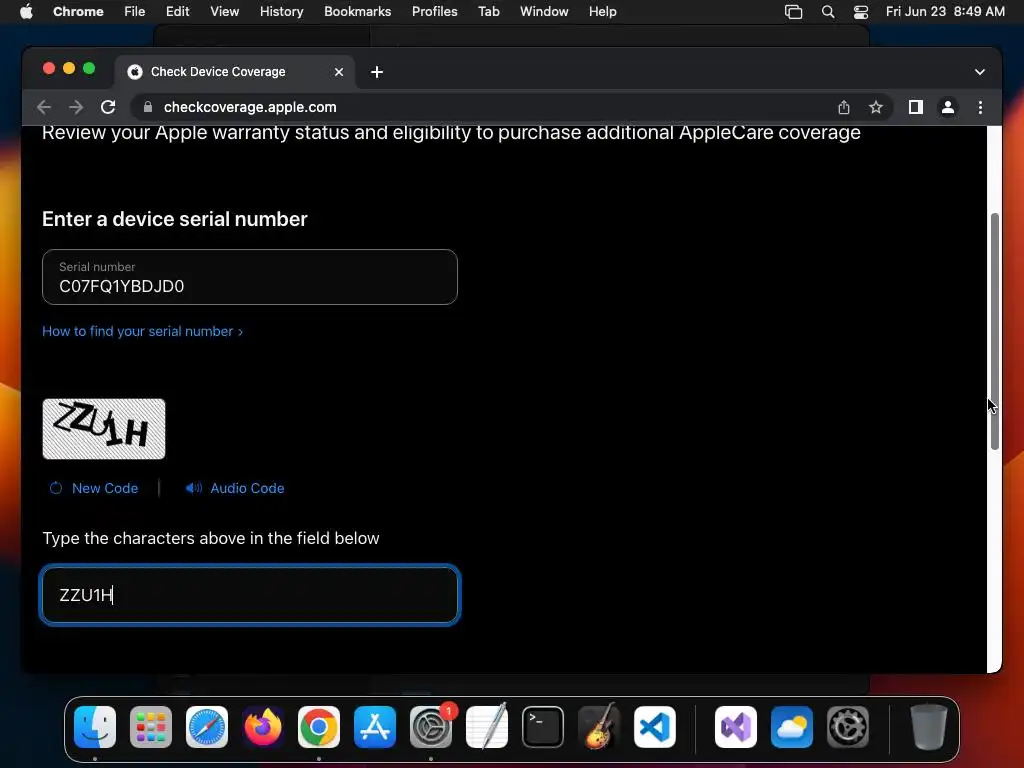1024x768 pixels.
Task: Launch GarageBand from the Dock
Action: tap(599, 727)
